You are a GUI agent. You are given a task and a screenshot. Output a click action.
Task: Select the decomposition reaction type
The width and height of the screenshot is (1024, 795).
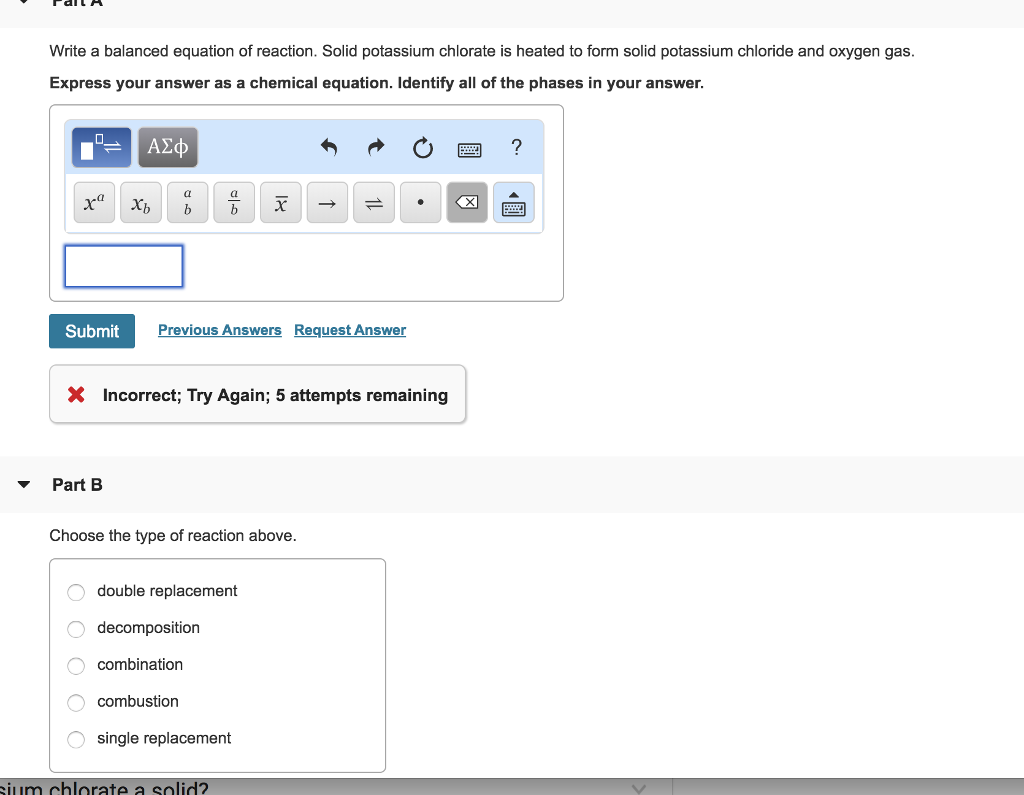(76, 629)
